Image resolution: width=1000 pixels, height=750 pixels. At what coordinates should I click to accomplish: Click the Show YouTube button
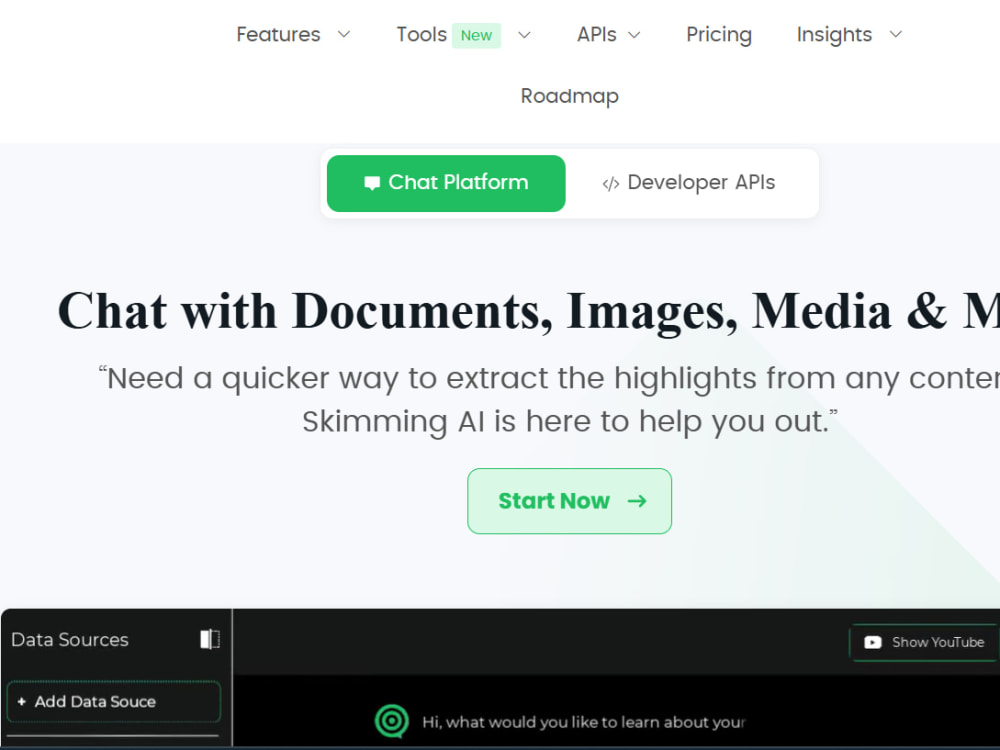click(923, 642)
